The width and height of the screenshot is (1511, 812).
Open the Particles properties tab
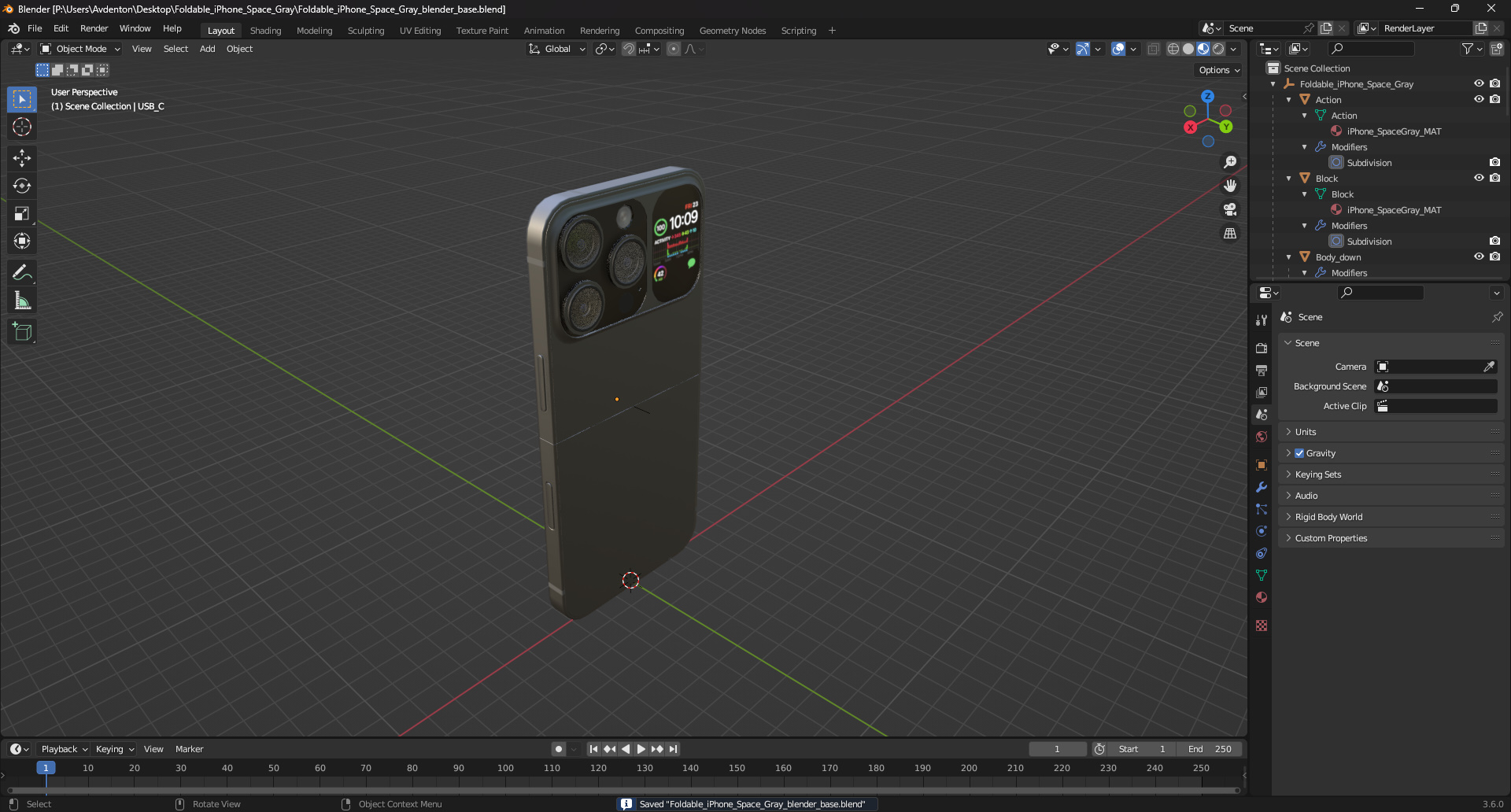1262,509
